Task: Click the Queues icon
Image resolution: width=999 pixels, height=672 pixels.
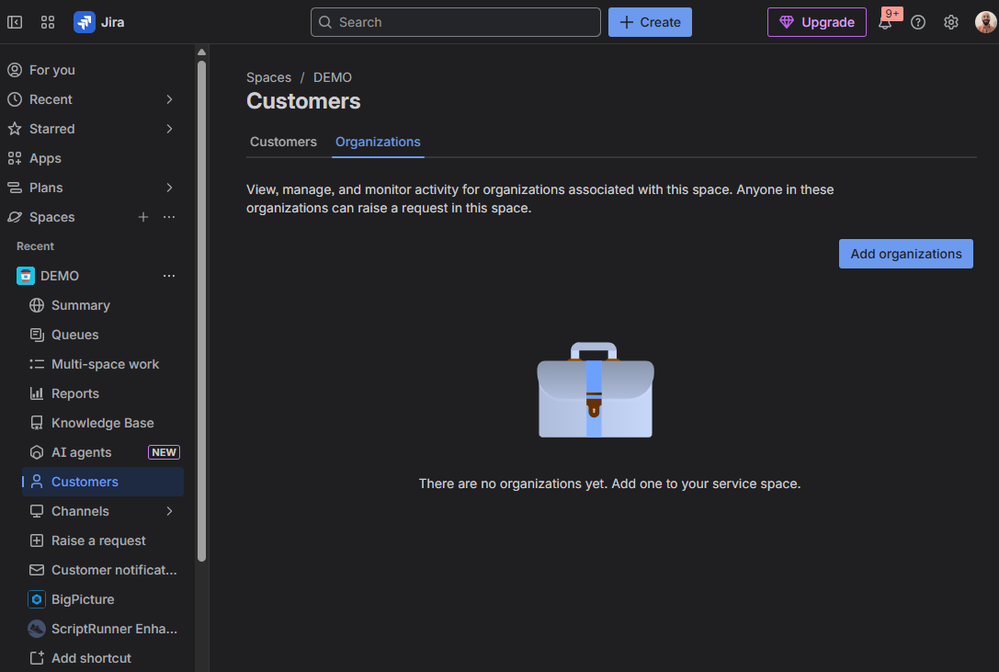Action: (x=37, y=334)
